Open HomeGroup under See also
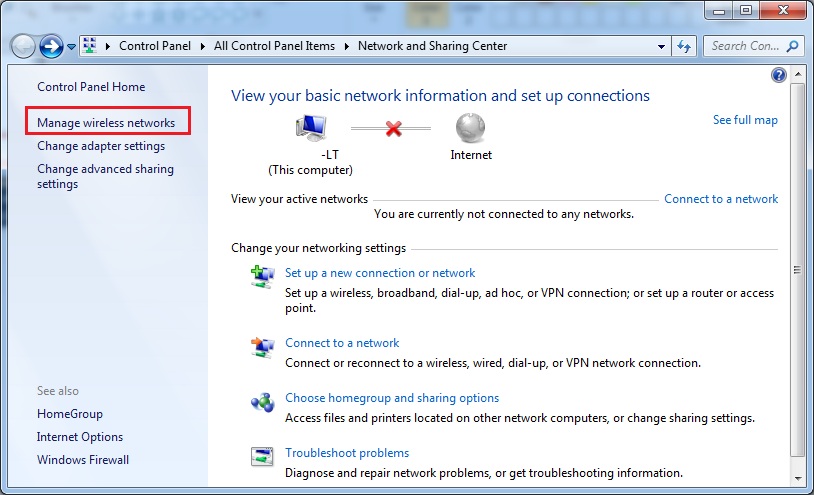Screen dimensions: 814x495 pos(70,414)
